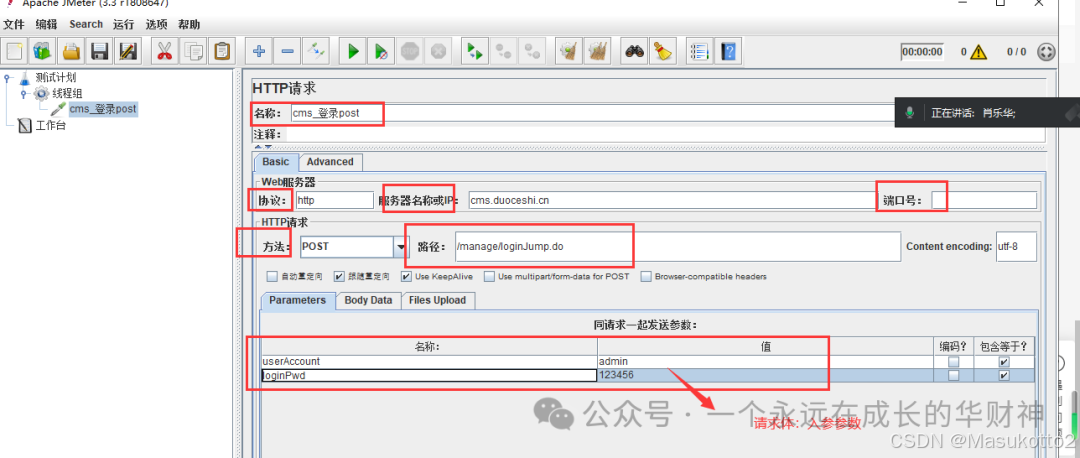Enable Use multipart/form-data for POST checkbox
This screenshot has height=458, width=1080.
point(489,276)
